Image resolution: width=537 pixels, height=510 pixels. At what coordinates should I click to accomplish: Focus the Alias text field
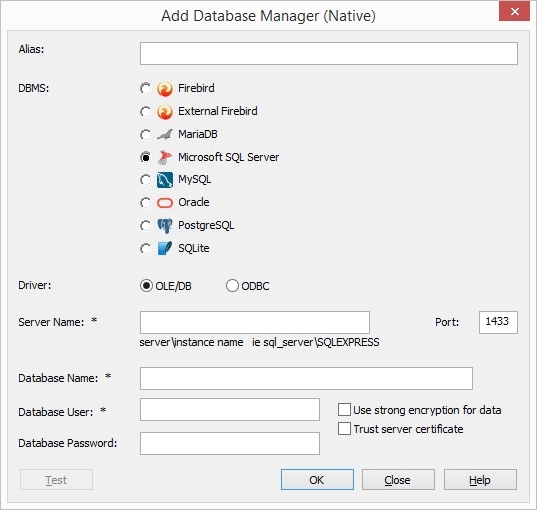329,53
